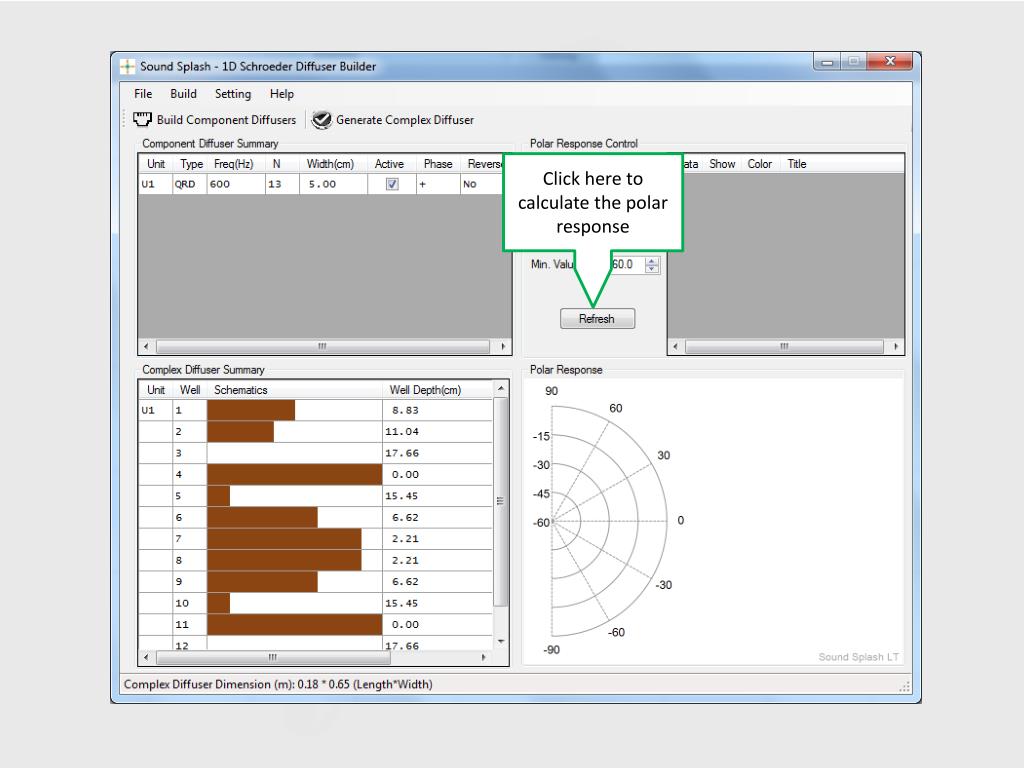
Task: Click the Complex Diffuser Summary horizontal scroll right arrow
Action: (483, 658)
